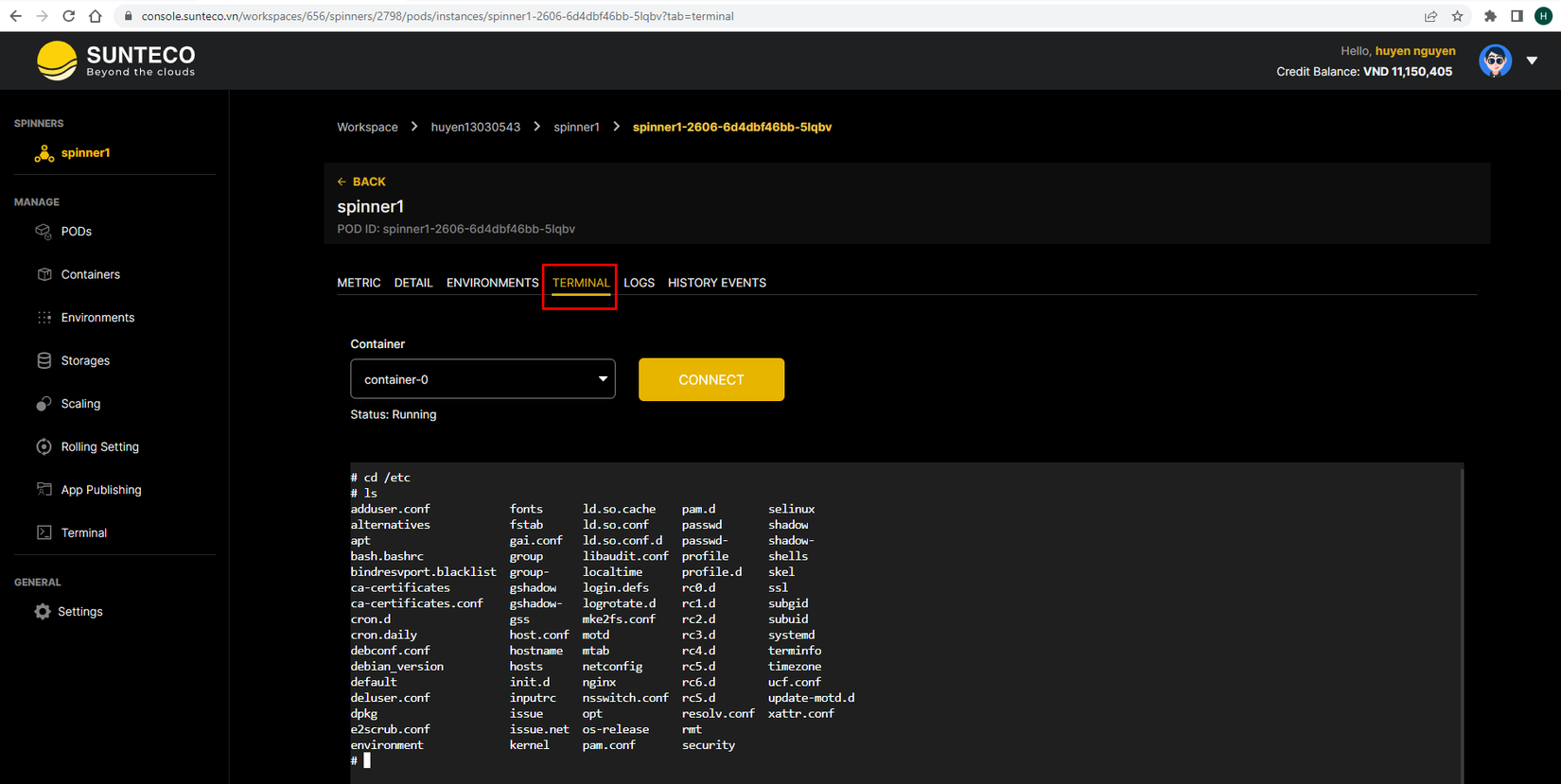
Task: Open the HISTORY EVENTS tab
Action: [717, 283]
